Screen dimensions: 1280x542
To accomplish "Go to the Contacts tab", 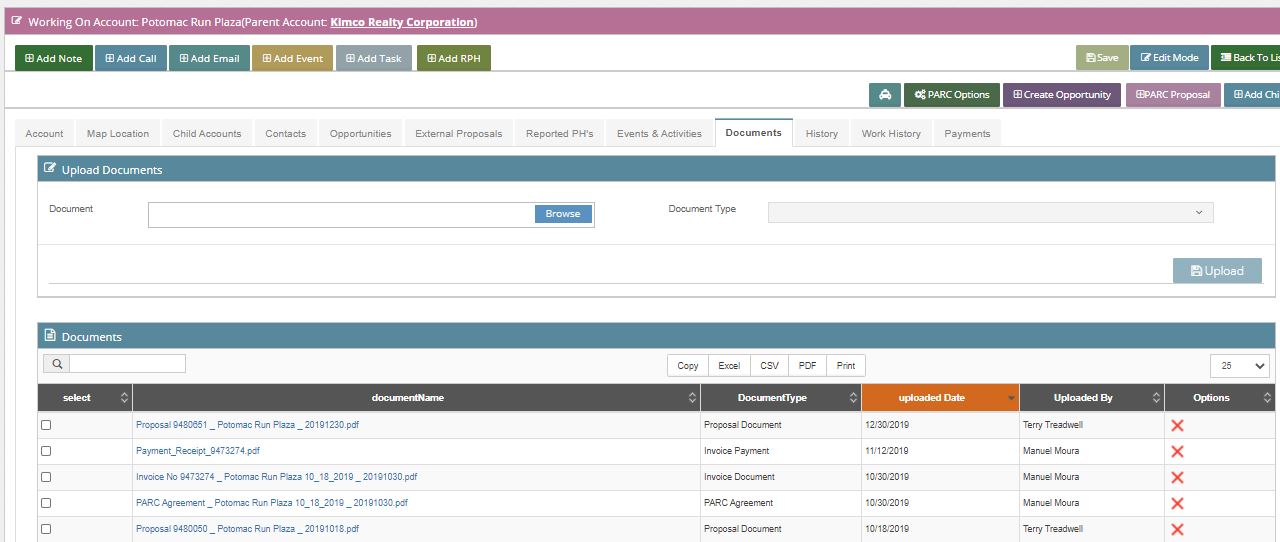I will point(286,133).
